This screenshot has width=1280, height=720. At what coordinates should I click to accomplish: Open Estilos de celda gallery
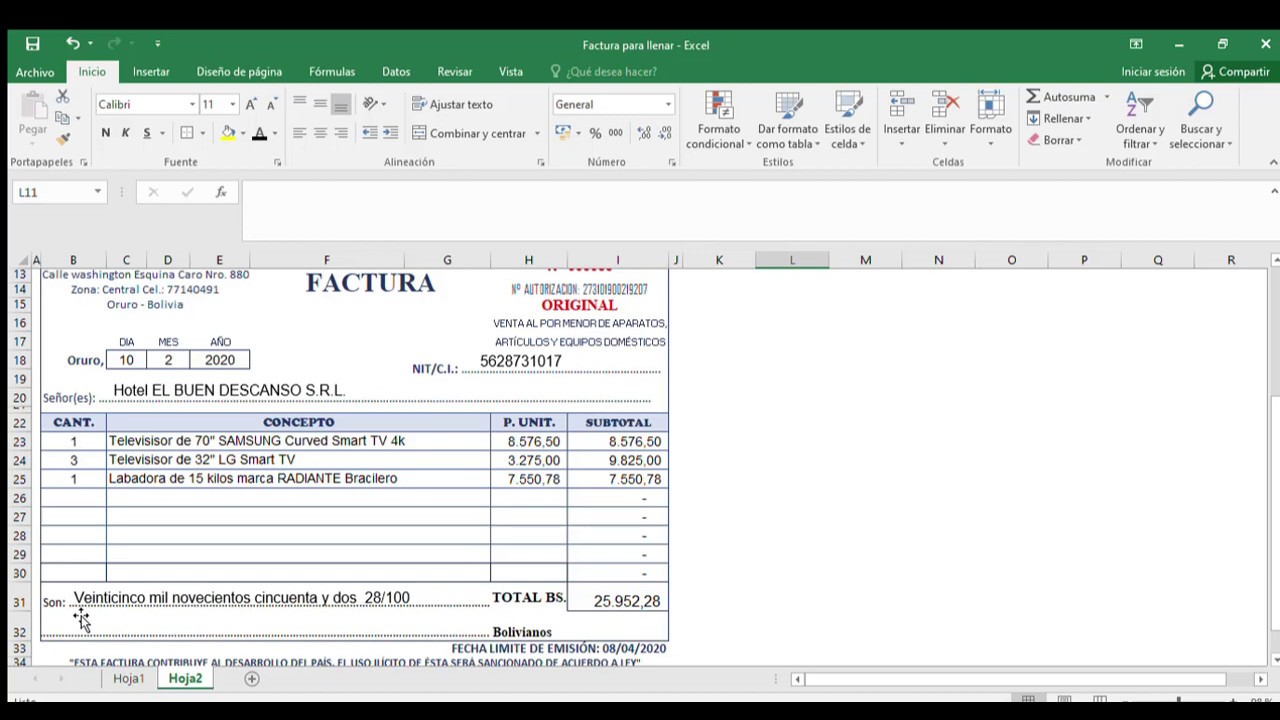click(x=846, y=120)
